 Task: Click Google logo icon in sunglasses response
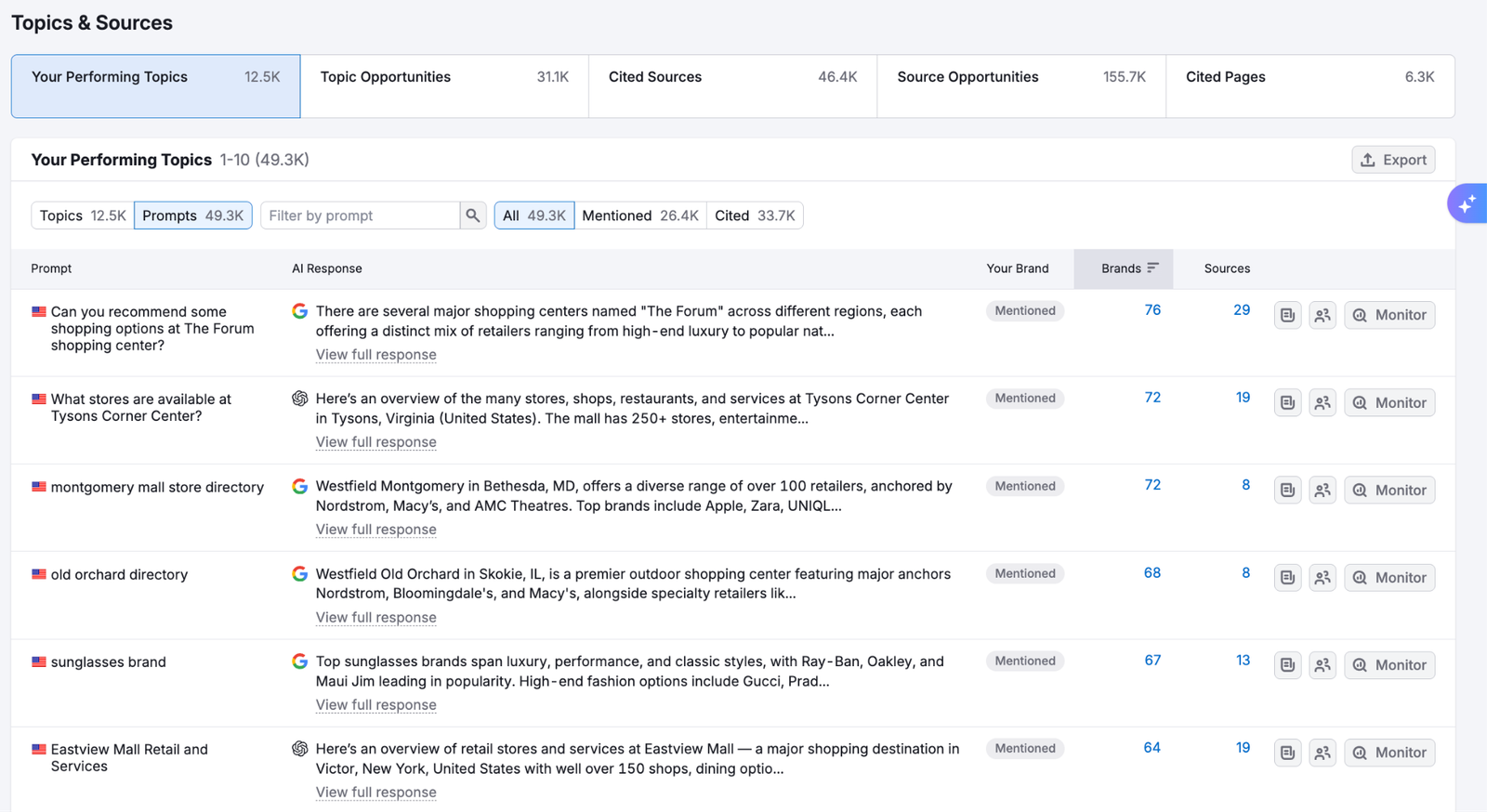pos(299,661)
